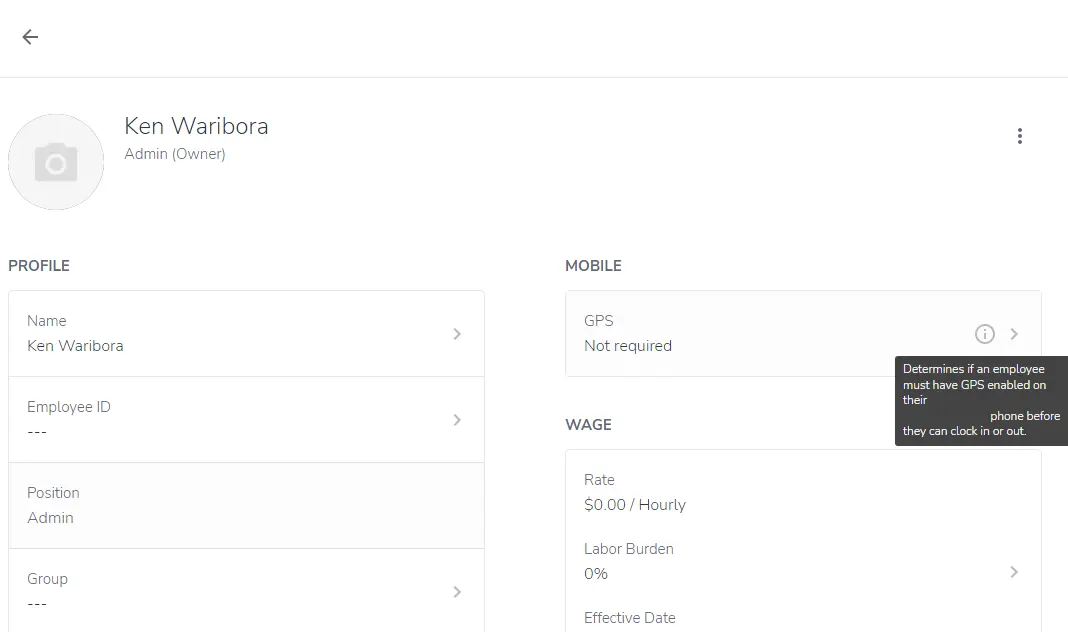This screenshot has height=632, width=1068.
Task: Click the Rate $0.00 Hourly entry
Action: point(700,492)
